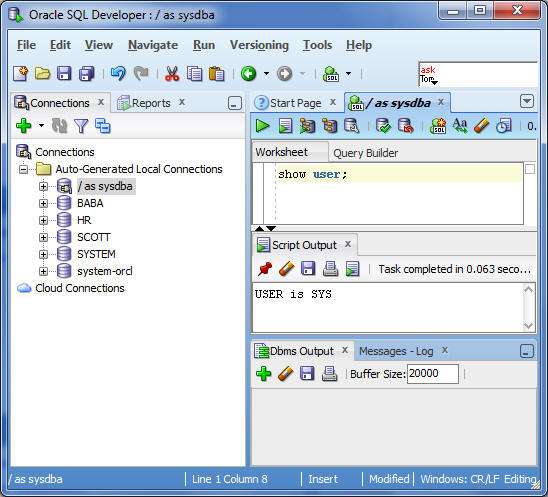The image size is (548, 497).
Task: Minimize the Dbms Output panel
Action: (527, 351)
